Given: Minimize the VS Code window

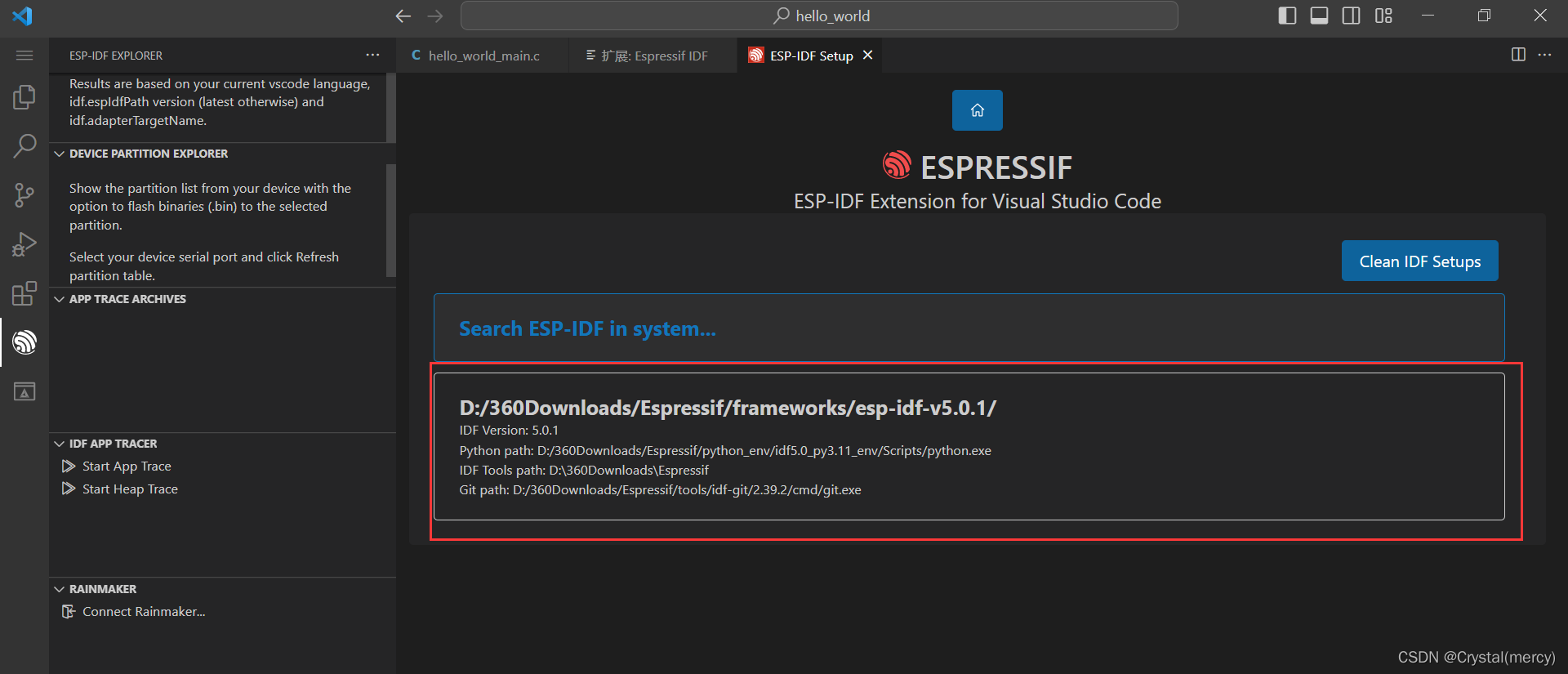Looking at the screenshot, I should point(1428,16).
